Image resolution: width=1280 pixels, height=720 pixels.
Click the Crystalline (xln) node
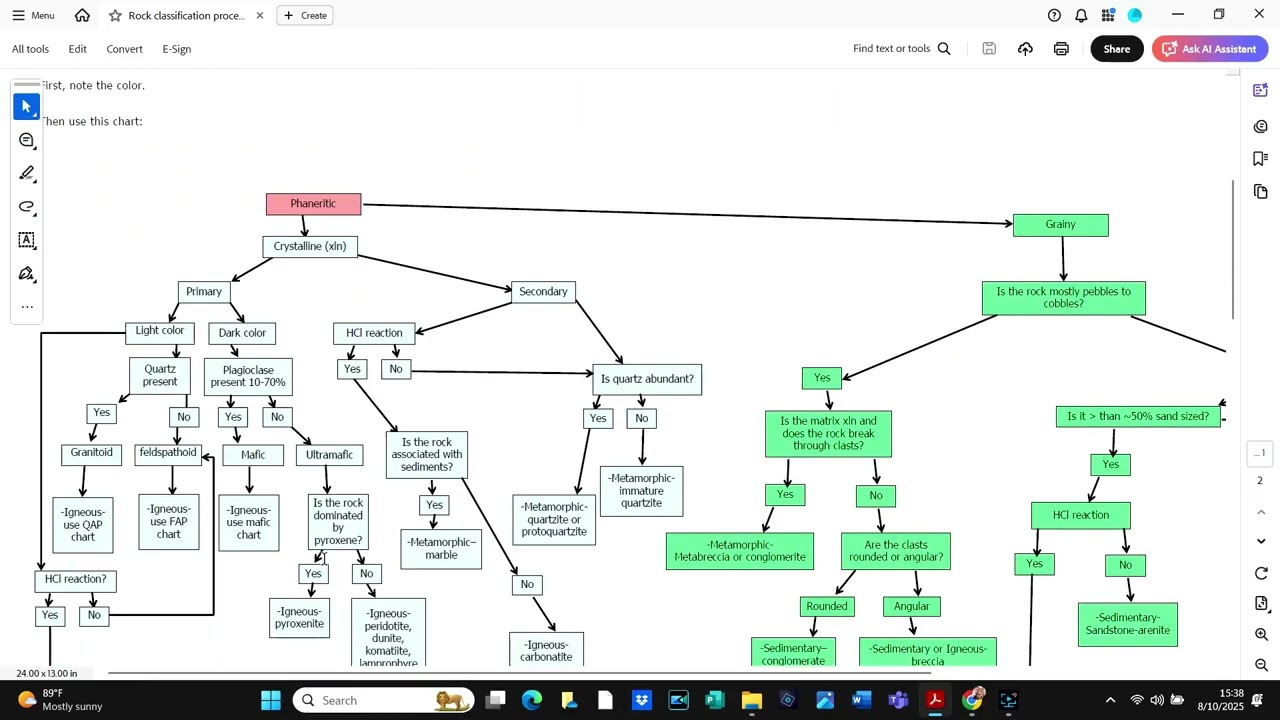click(x=310, y=246)
